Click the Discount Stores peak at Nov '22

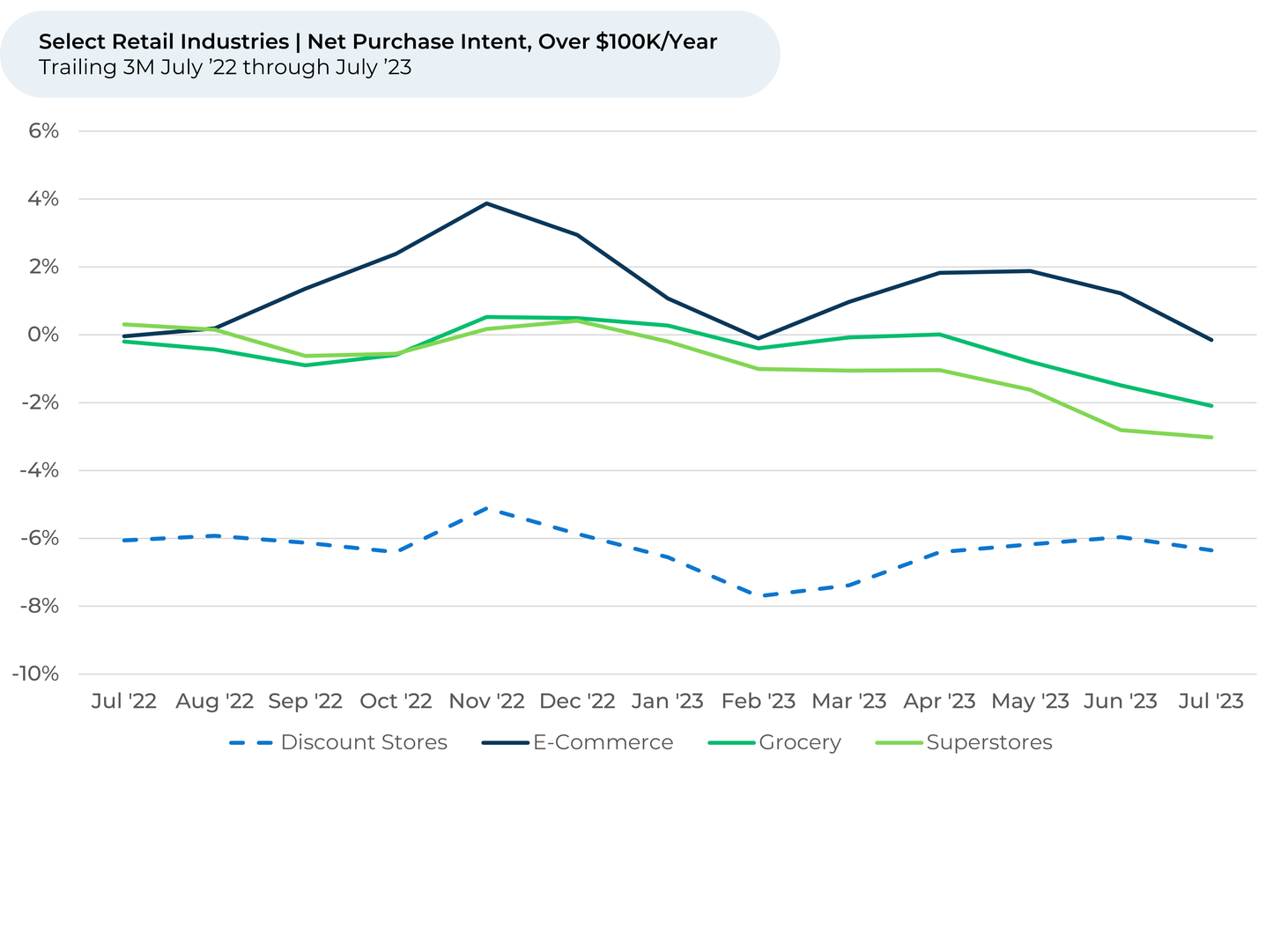click(487, 508)
